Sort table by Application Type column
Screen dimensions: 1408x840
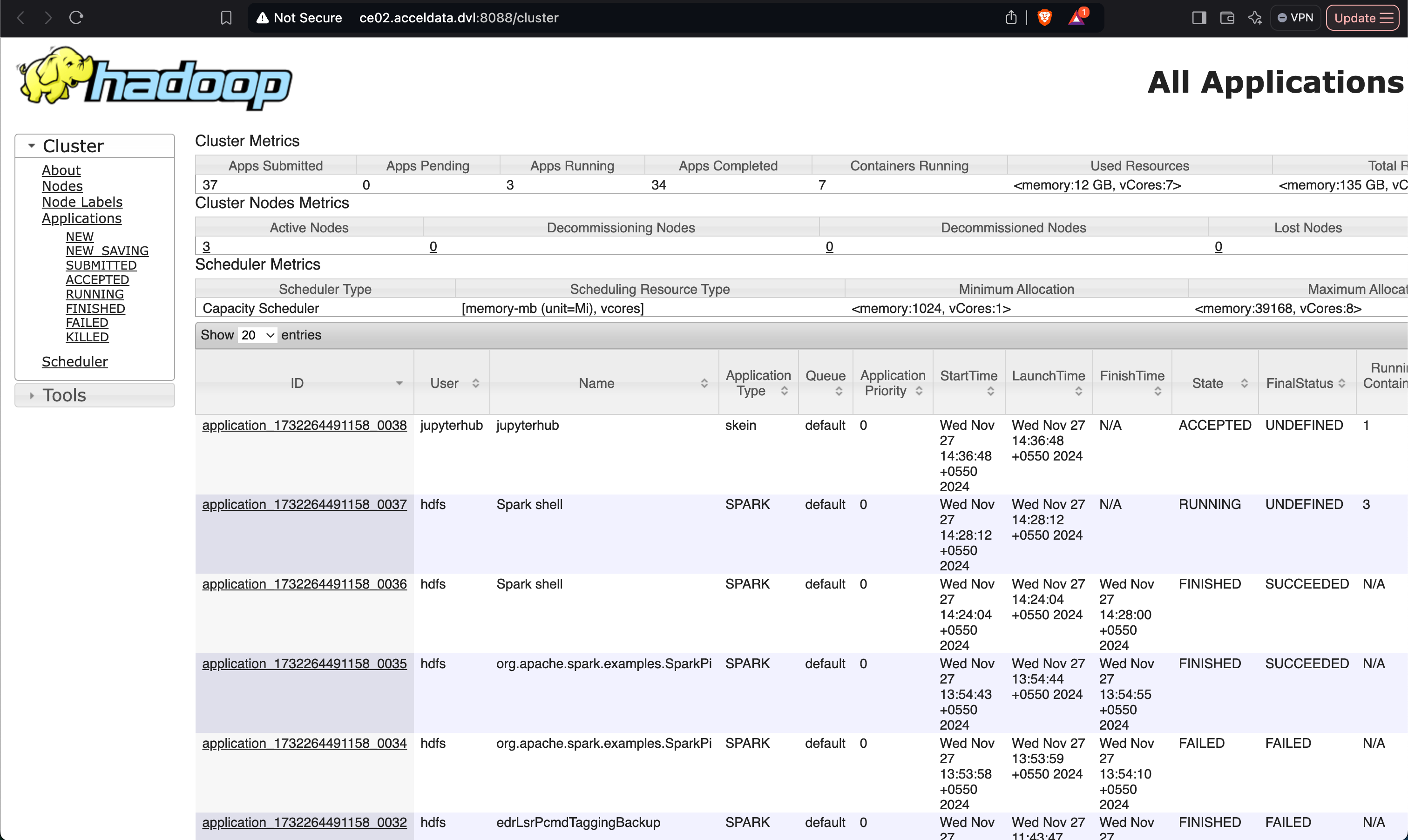point(758,383)
